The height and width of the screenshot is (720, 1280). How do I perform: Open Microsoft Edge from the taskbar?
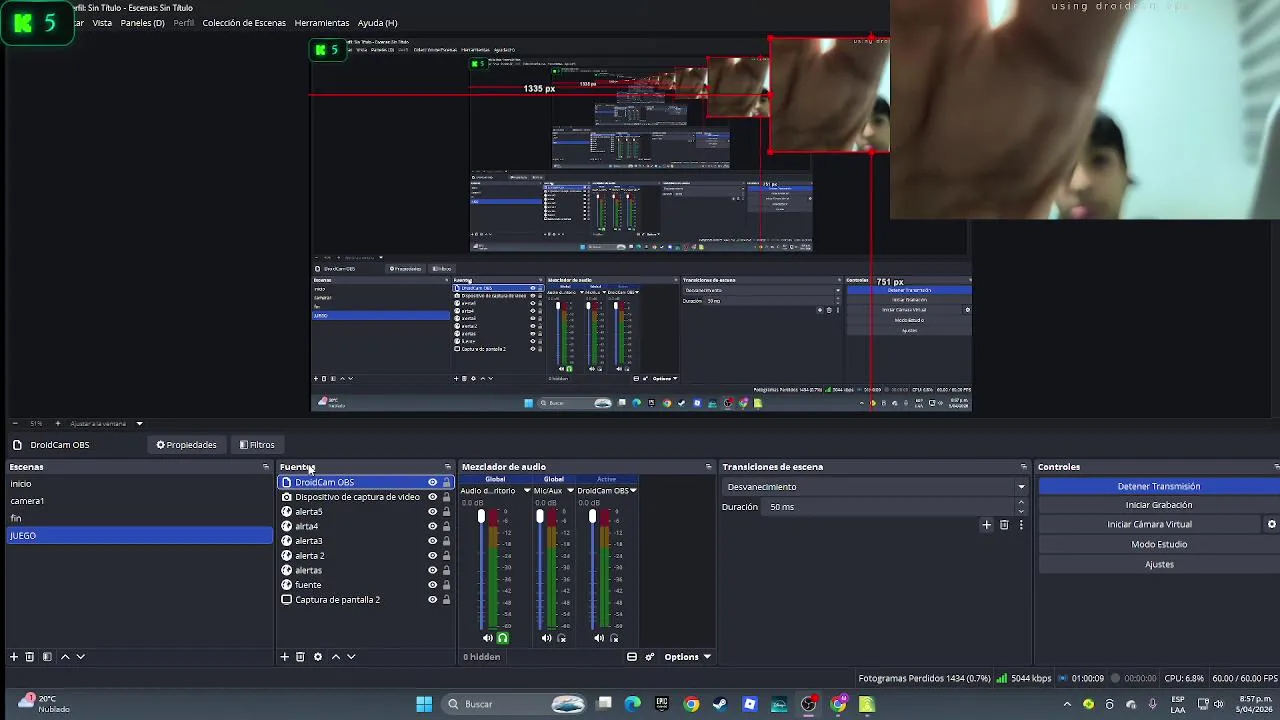click(x=632, y=704)
